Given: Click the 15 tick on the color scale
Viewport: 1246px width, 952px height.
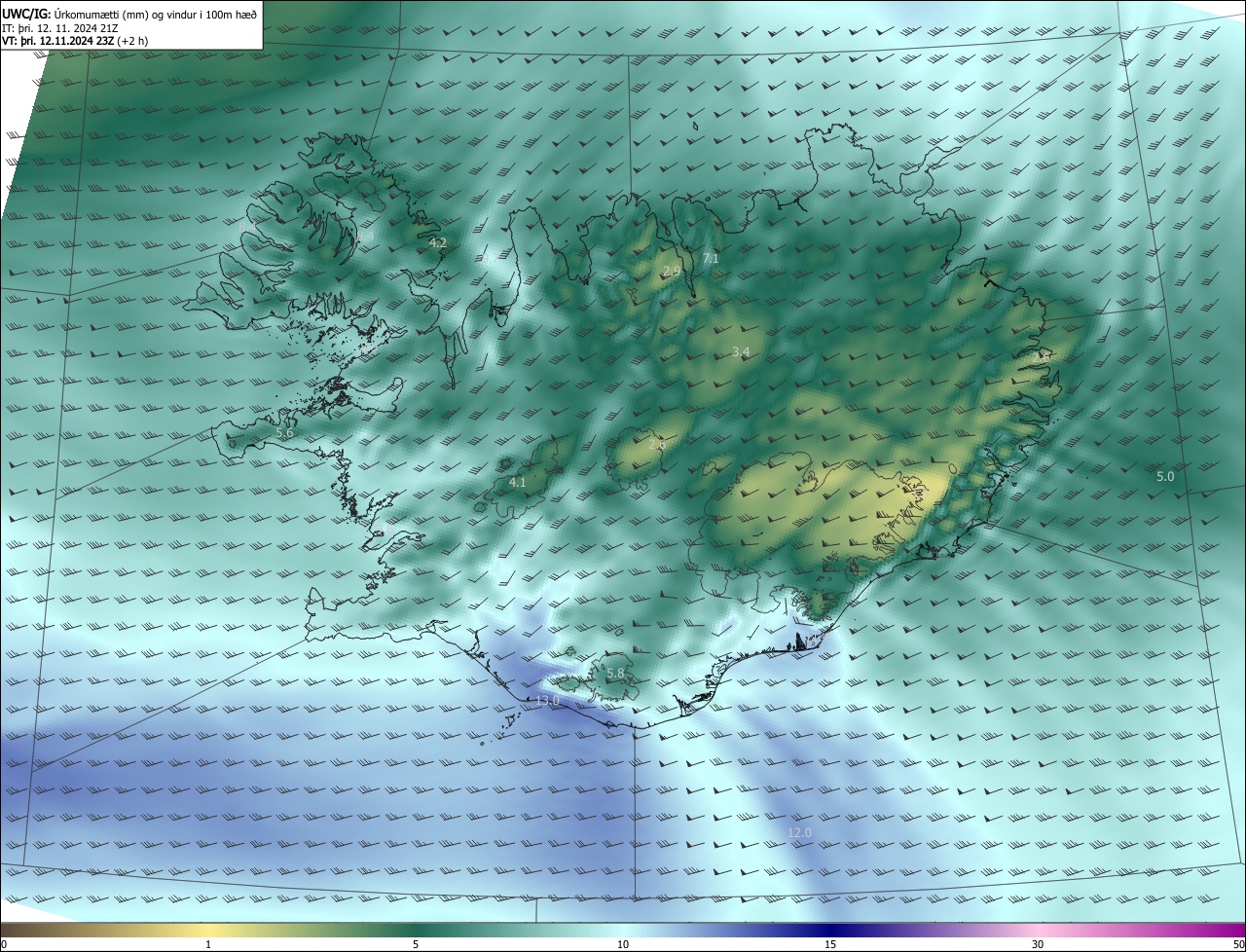Looking at the screenshot, I should (830, 944).
